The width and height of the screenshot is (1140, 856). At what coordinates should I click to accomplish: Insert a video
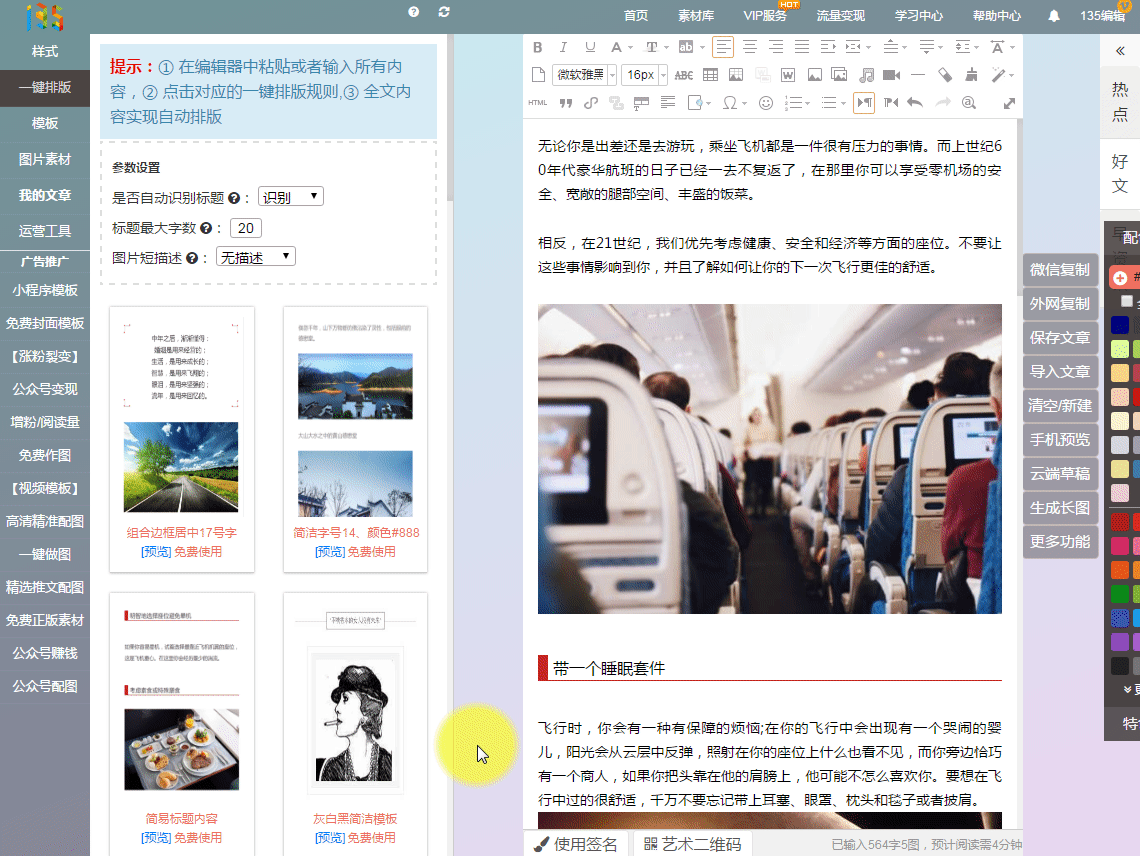click(x=891, y=75)
